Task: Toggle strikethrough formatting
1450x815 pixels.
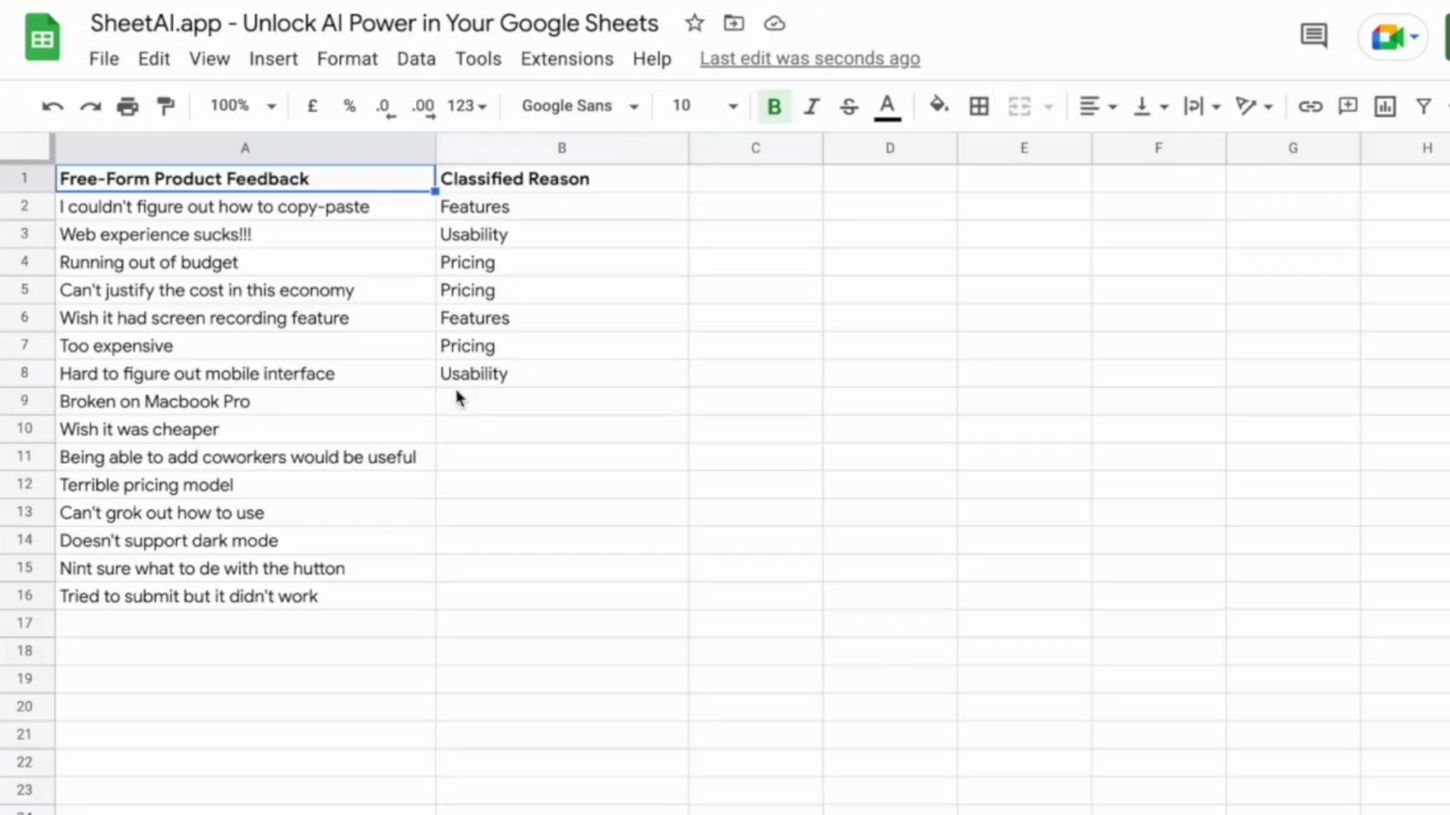Action: (x=849, y=106)
